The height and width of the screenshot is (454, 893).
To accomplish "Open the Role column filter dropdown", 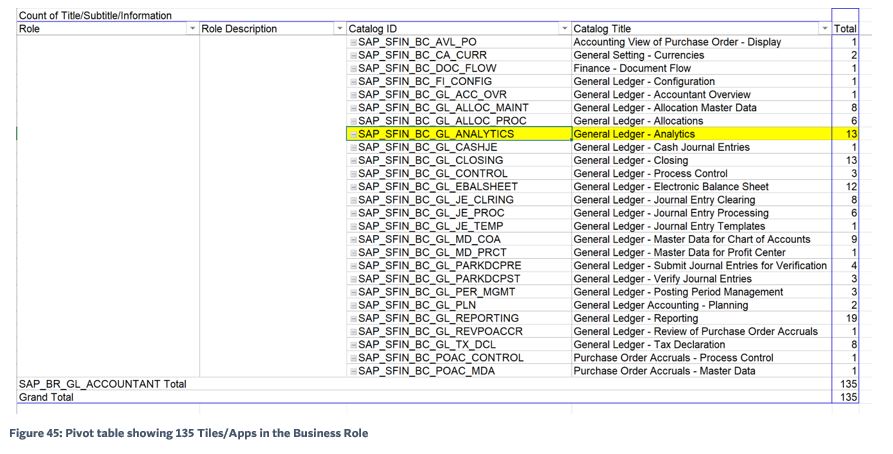I will point(192,28).
